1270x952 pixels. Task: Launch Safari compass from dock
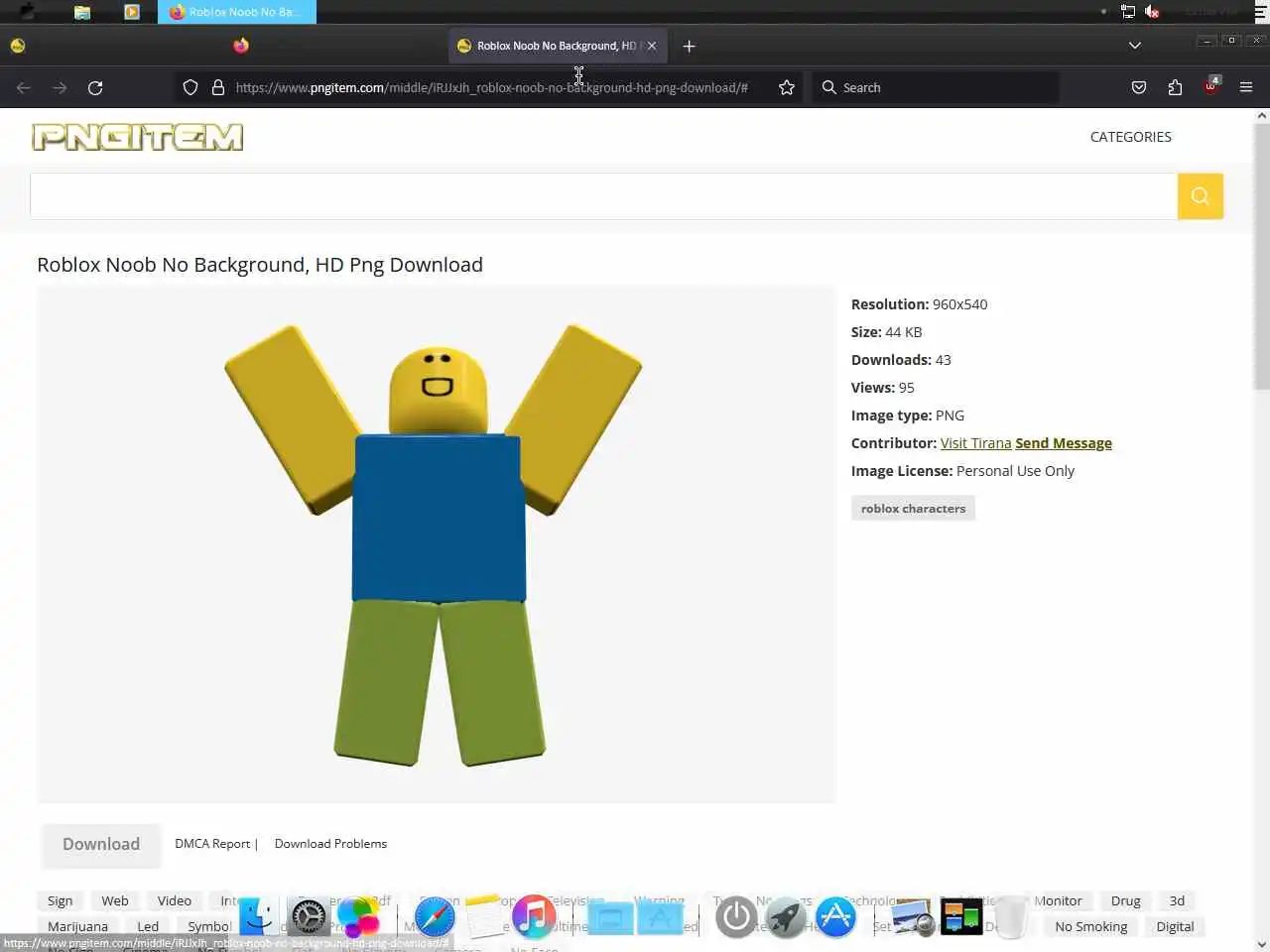[435, 917]
